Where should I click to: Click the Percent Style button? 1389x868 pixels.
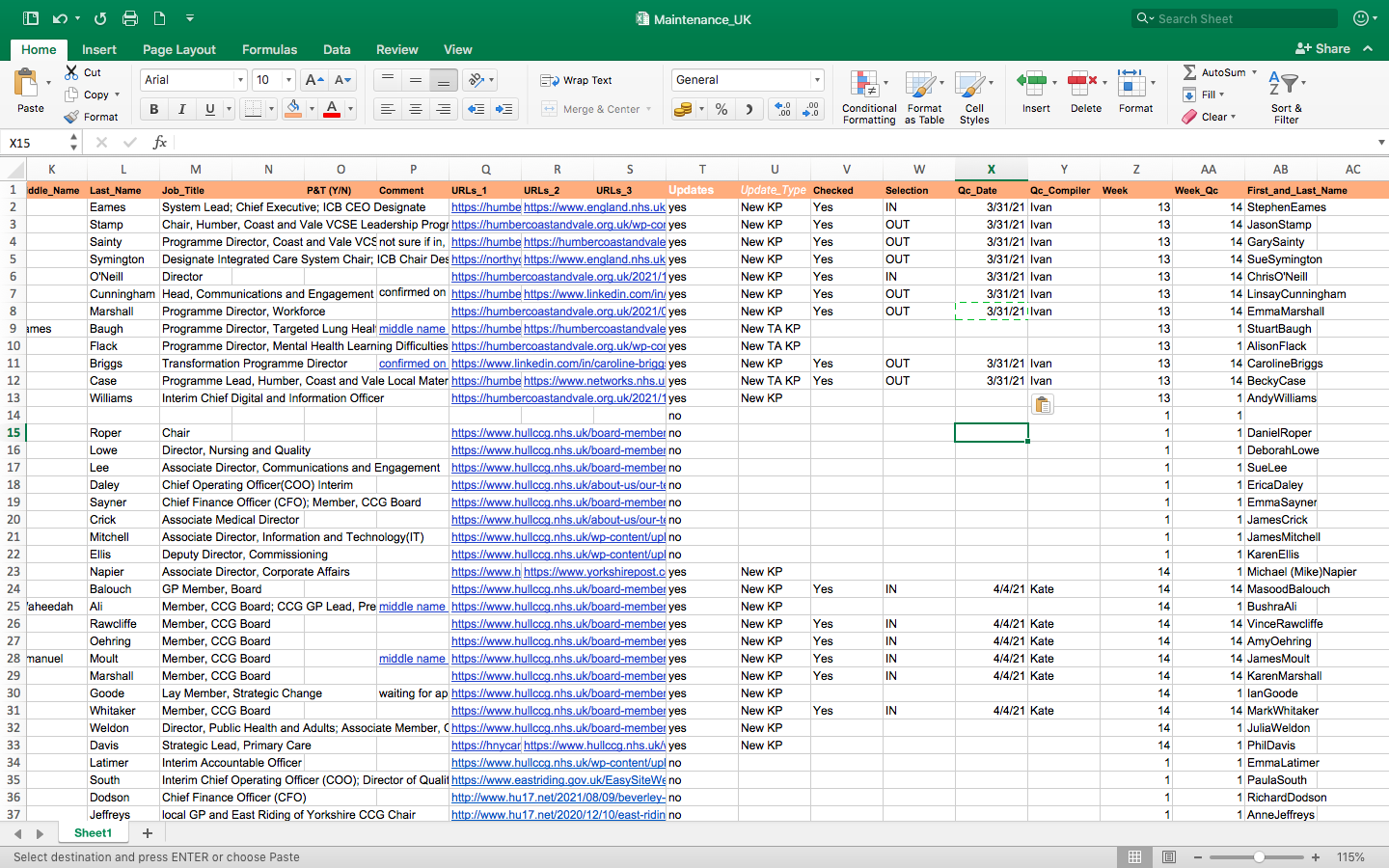[722, 110]
